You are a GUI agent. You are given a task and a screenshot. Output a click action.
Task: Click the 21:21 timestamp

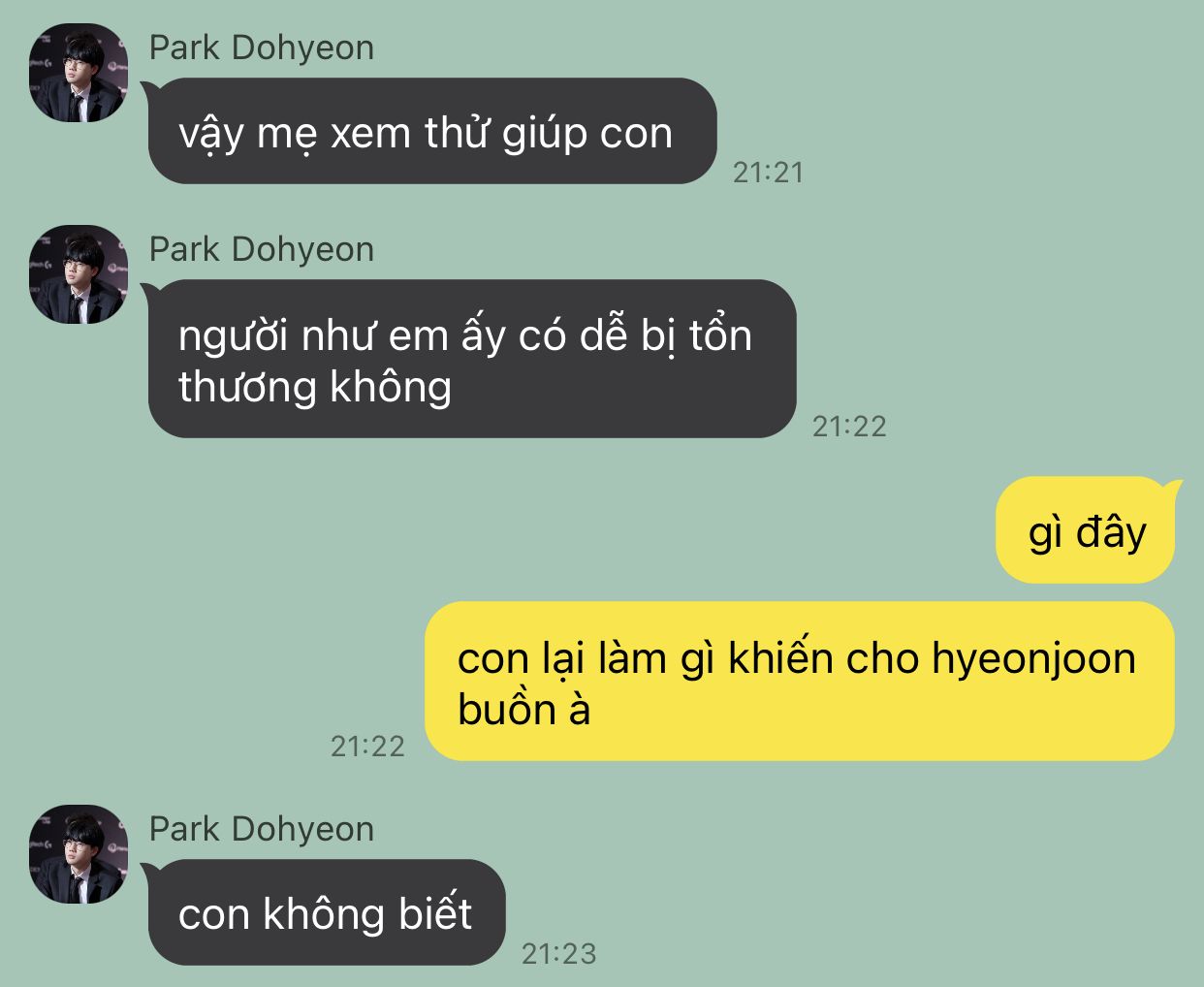coord(768,173)
